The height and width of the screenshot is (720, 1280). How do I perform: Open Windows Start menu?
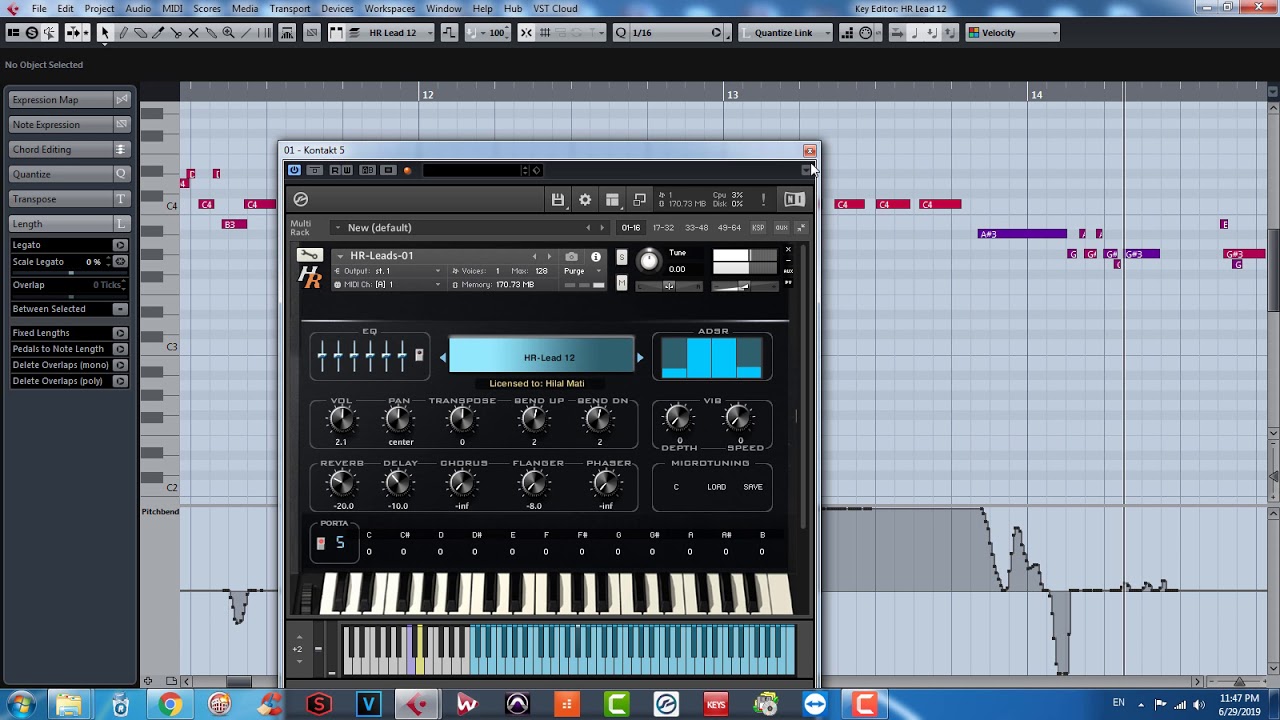tap(20, 704)
